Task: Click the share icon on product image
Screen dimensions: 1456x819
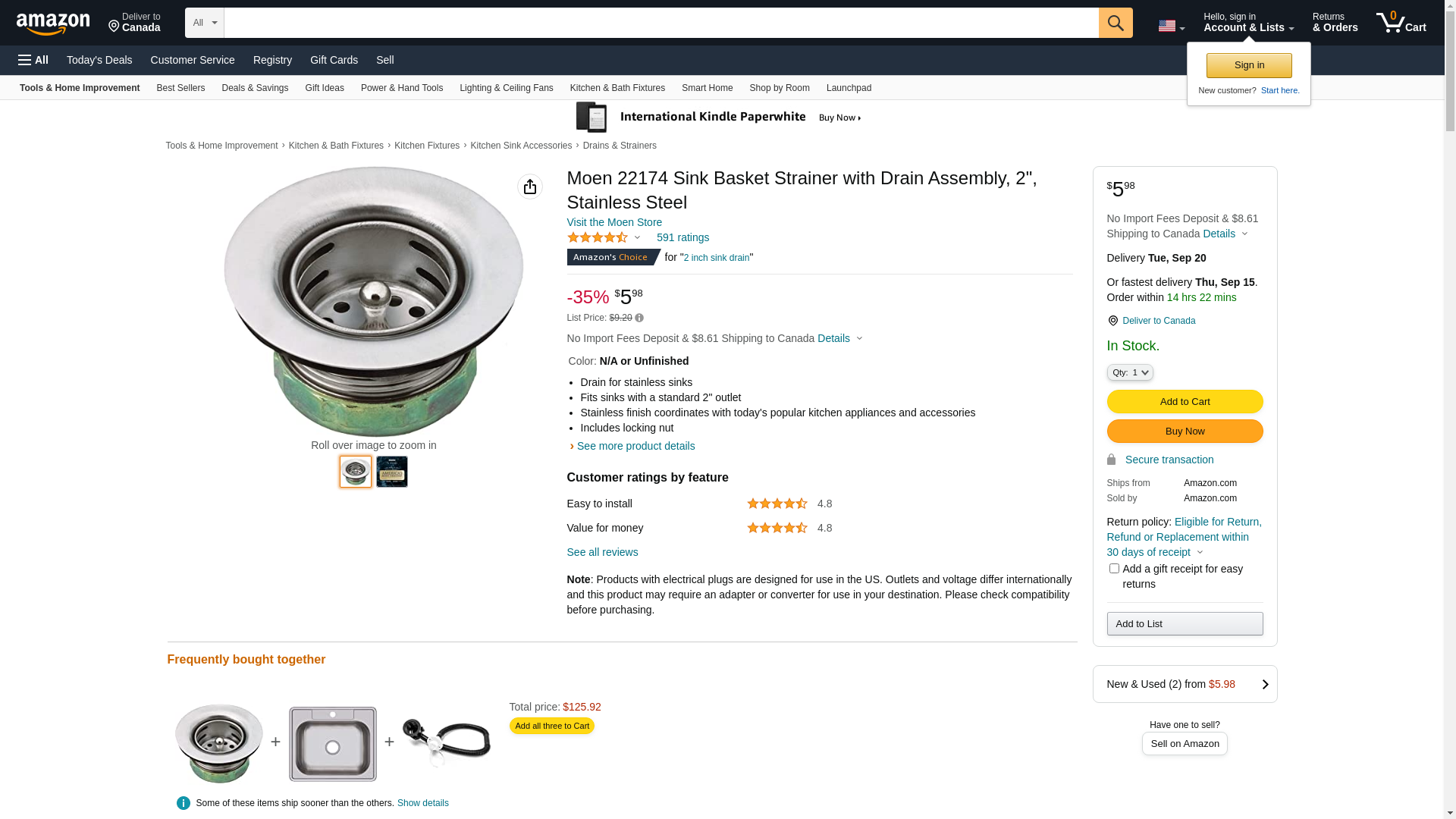Action: click(x=530, y=187)
